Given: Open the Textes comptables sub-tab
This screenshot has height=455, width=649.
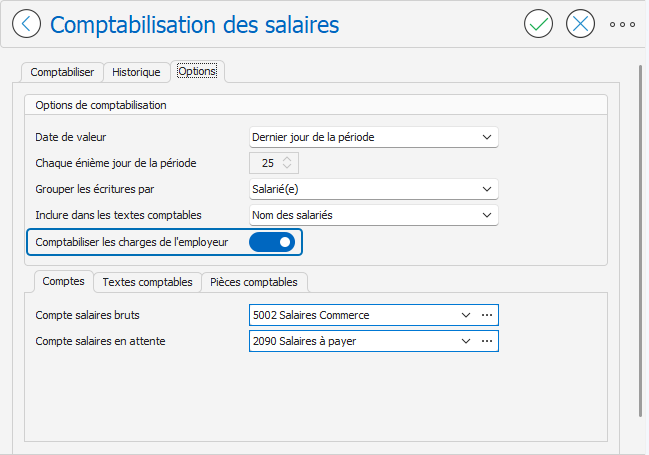Looking at the screenshot, I should [x=147, y=282].
